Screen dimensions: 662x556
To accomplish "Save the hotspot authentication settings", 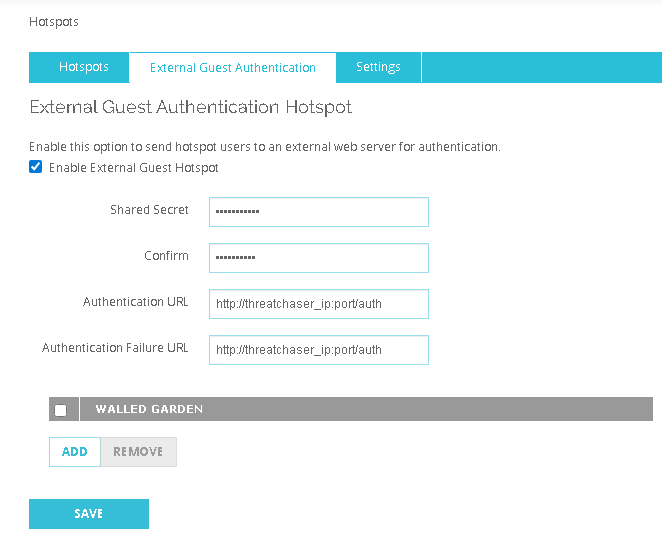I will pos(88,514).
